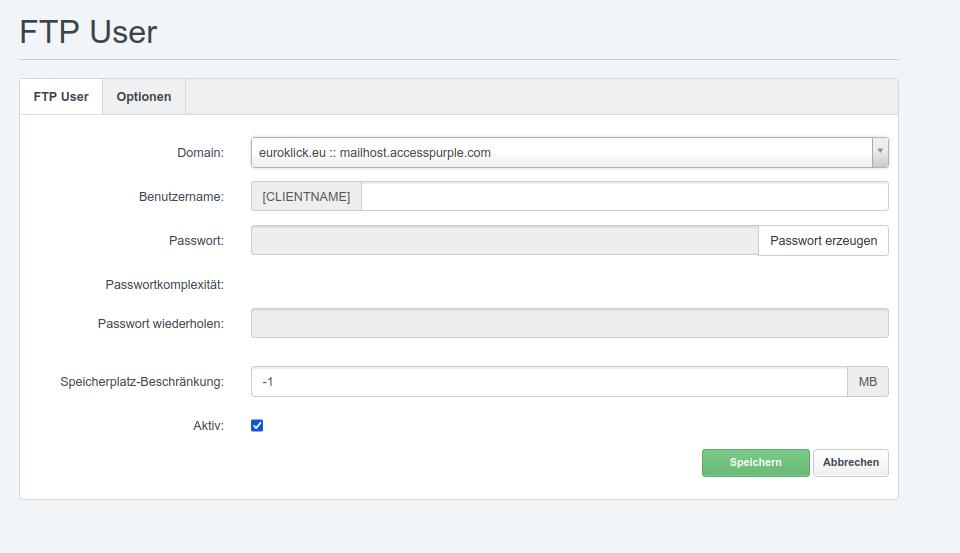
Task: Click the Domain: field label
Action: [200, 152]
